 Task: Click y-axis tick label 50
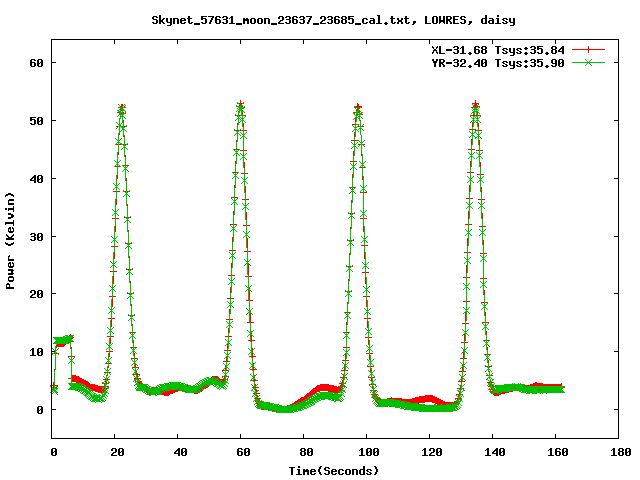(36, 121)
